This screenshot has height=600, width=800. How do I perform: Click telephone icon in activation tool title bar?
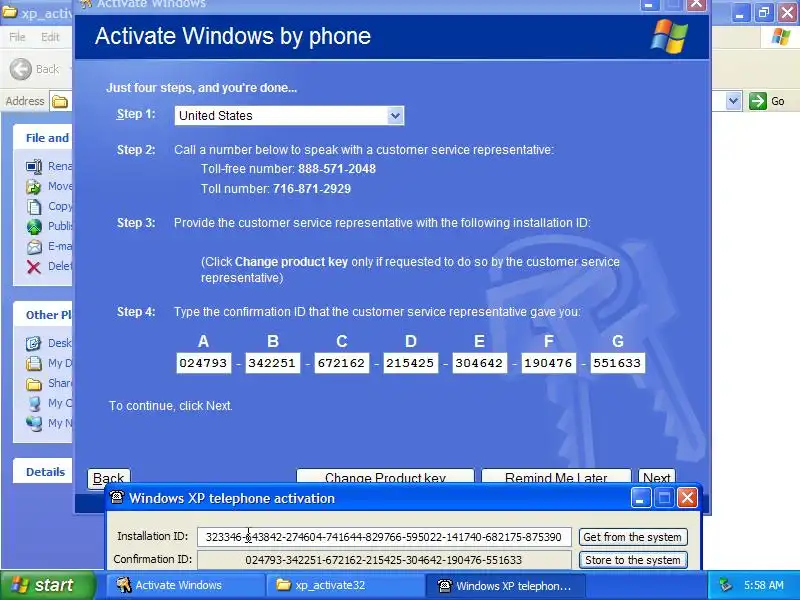coord(117,497)
